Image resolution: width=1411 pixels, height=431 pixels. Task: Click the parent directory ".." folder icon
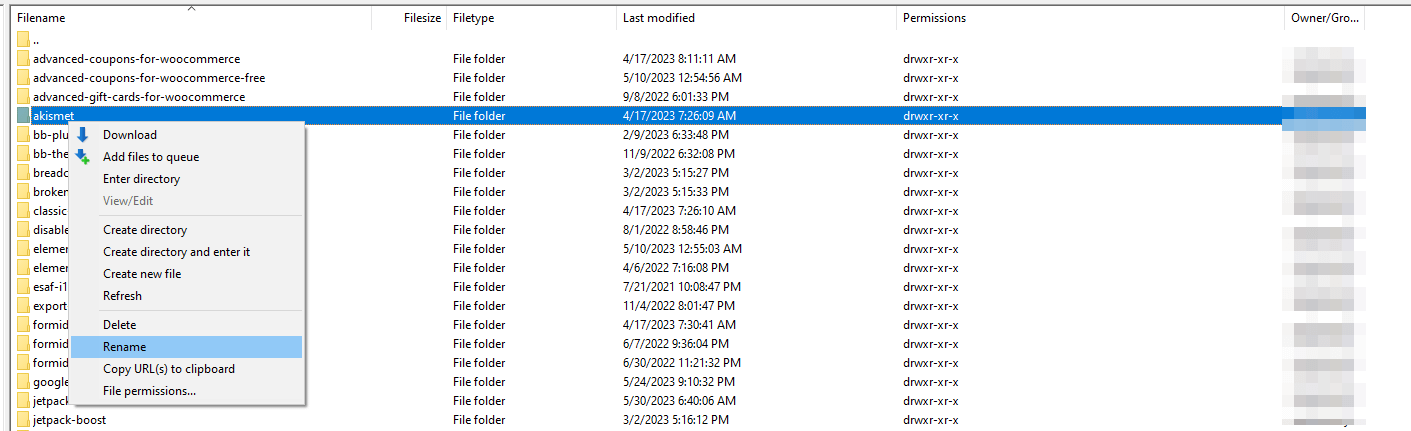23,40
